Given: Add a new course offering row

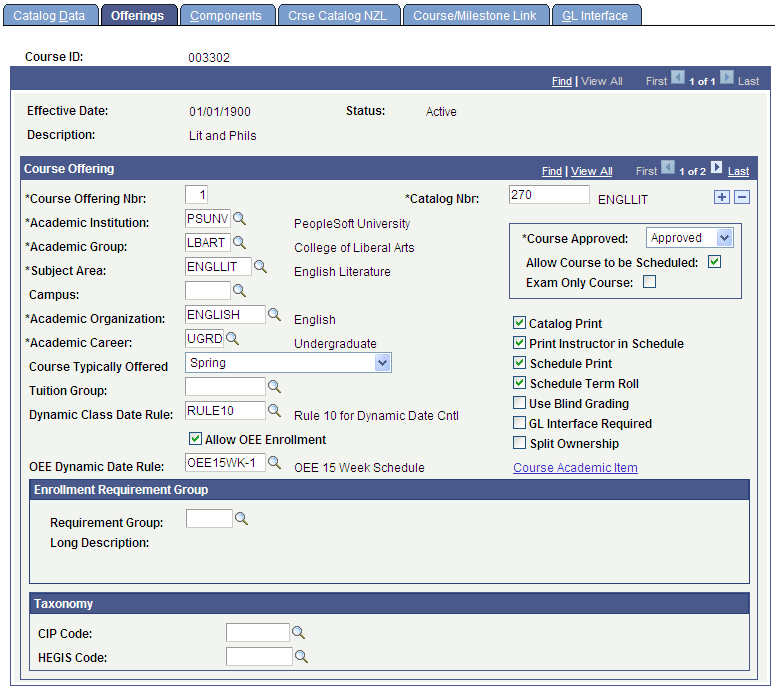Looking at the screenshot, I should (722, 197).
